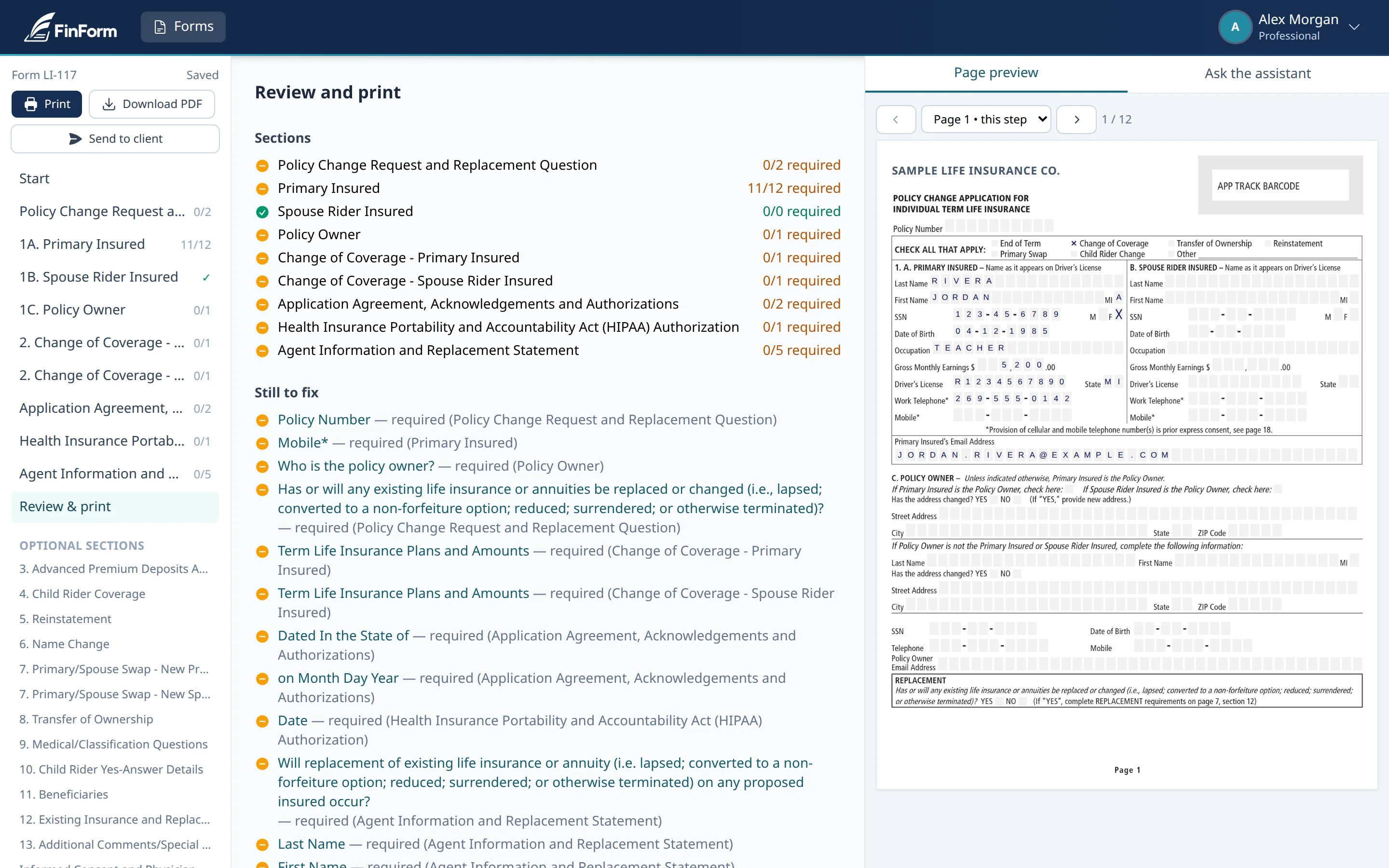Viewport: 1389px width, 868px height.
Task: Click orange status icon for Primary Insured section
Action: (262, 189)
